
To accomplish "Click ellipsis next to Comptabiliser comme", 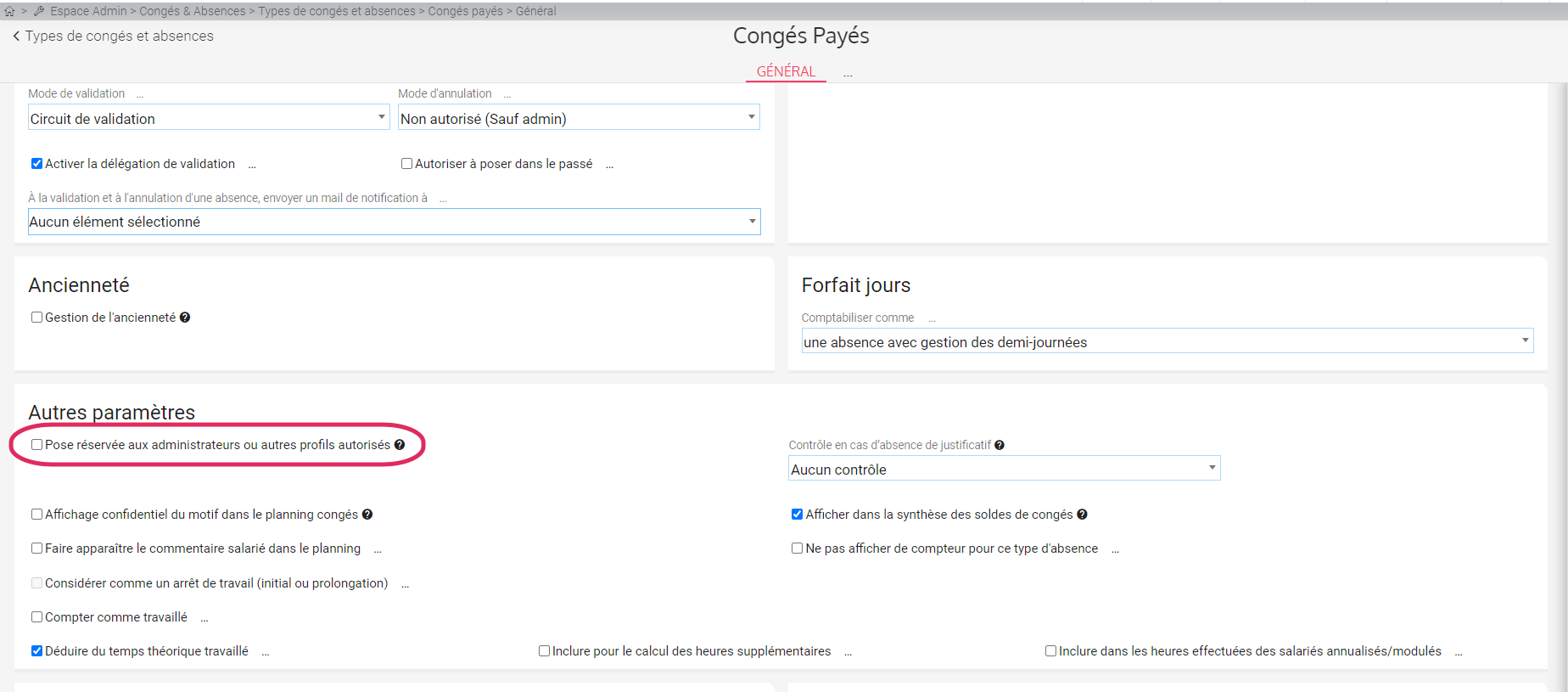I will [x=932, y=319].
